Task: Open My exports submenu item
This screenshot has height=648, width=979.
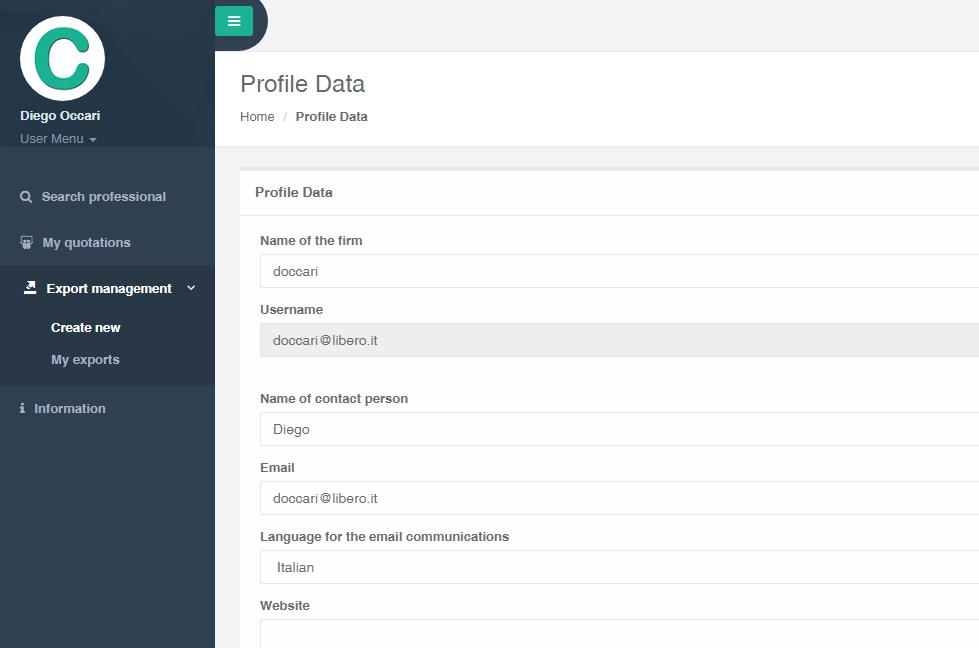Action: pyautogui.click(x=85, y=360)
